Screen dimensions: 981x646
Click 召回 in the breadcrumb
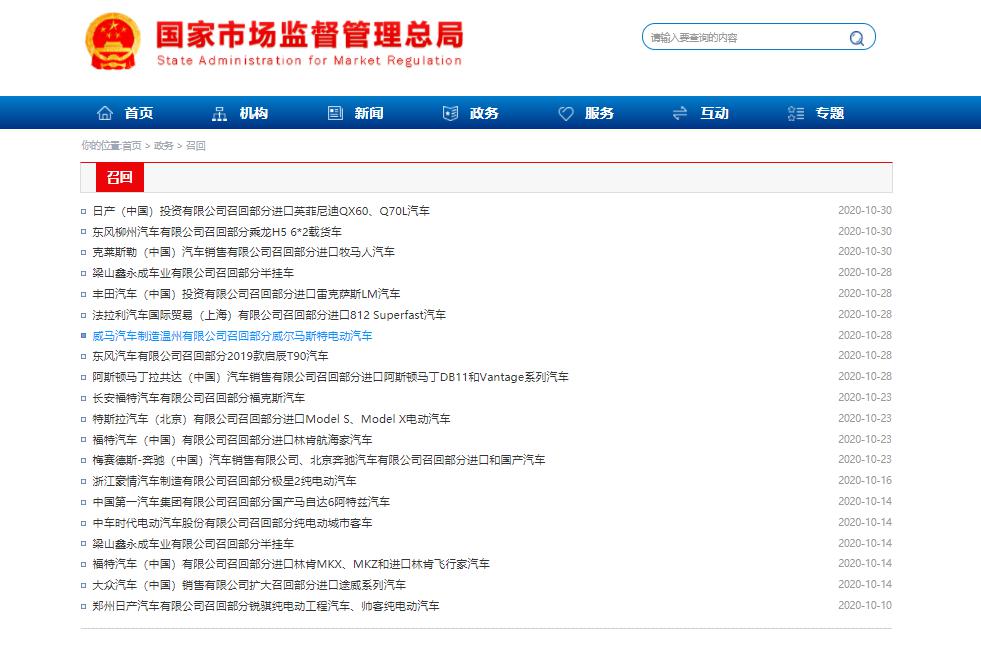pyautogui.click(x=196, y=146)
